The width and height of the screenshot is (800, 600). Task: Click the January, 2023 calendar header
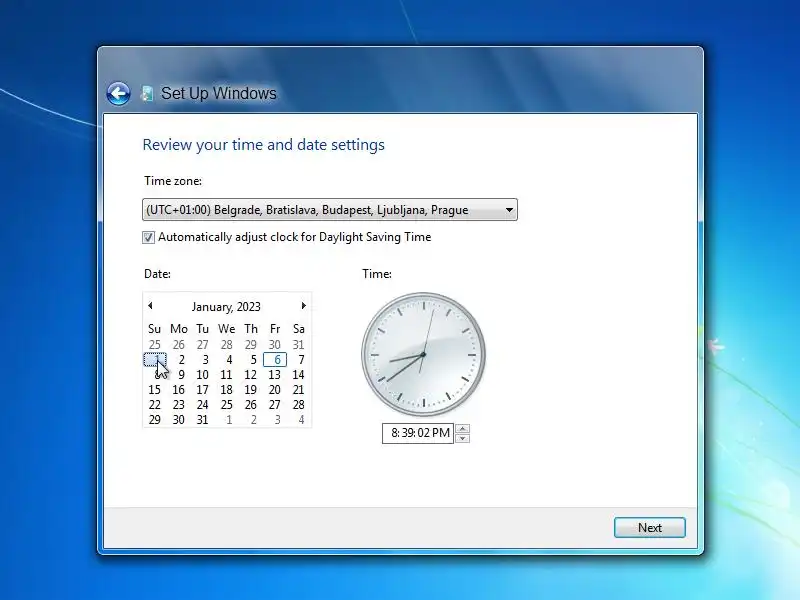(226, 307)
